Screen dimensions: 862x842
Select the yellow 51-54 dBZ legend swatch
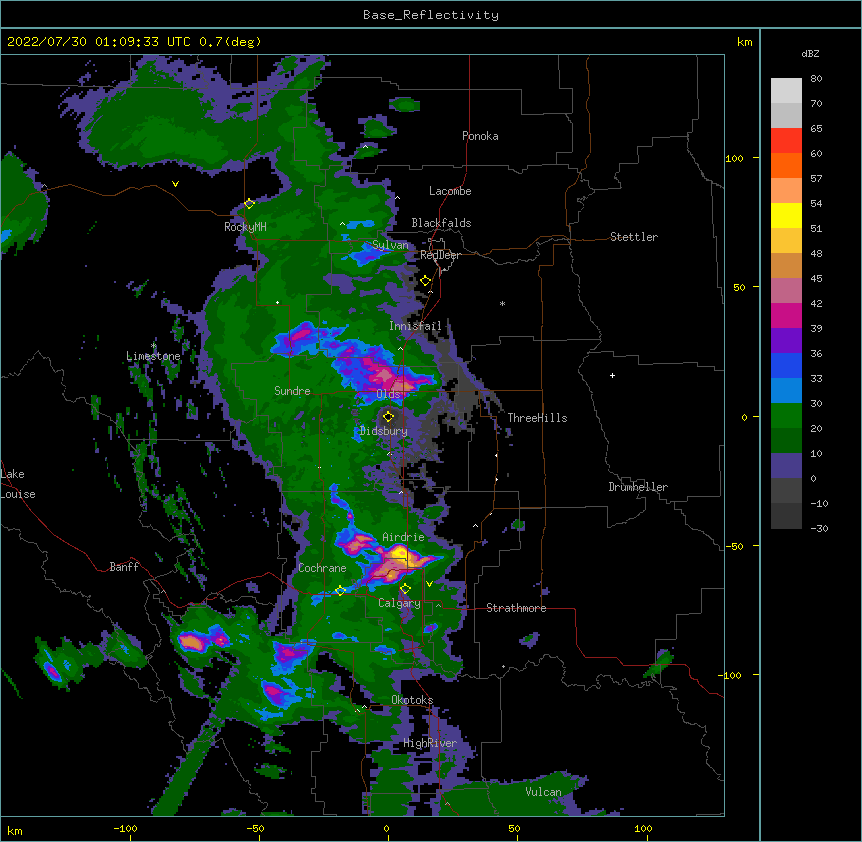[786, 215]
